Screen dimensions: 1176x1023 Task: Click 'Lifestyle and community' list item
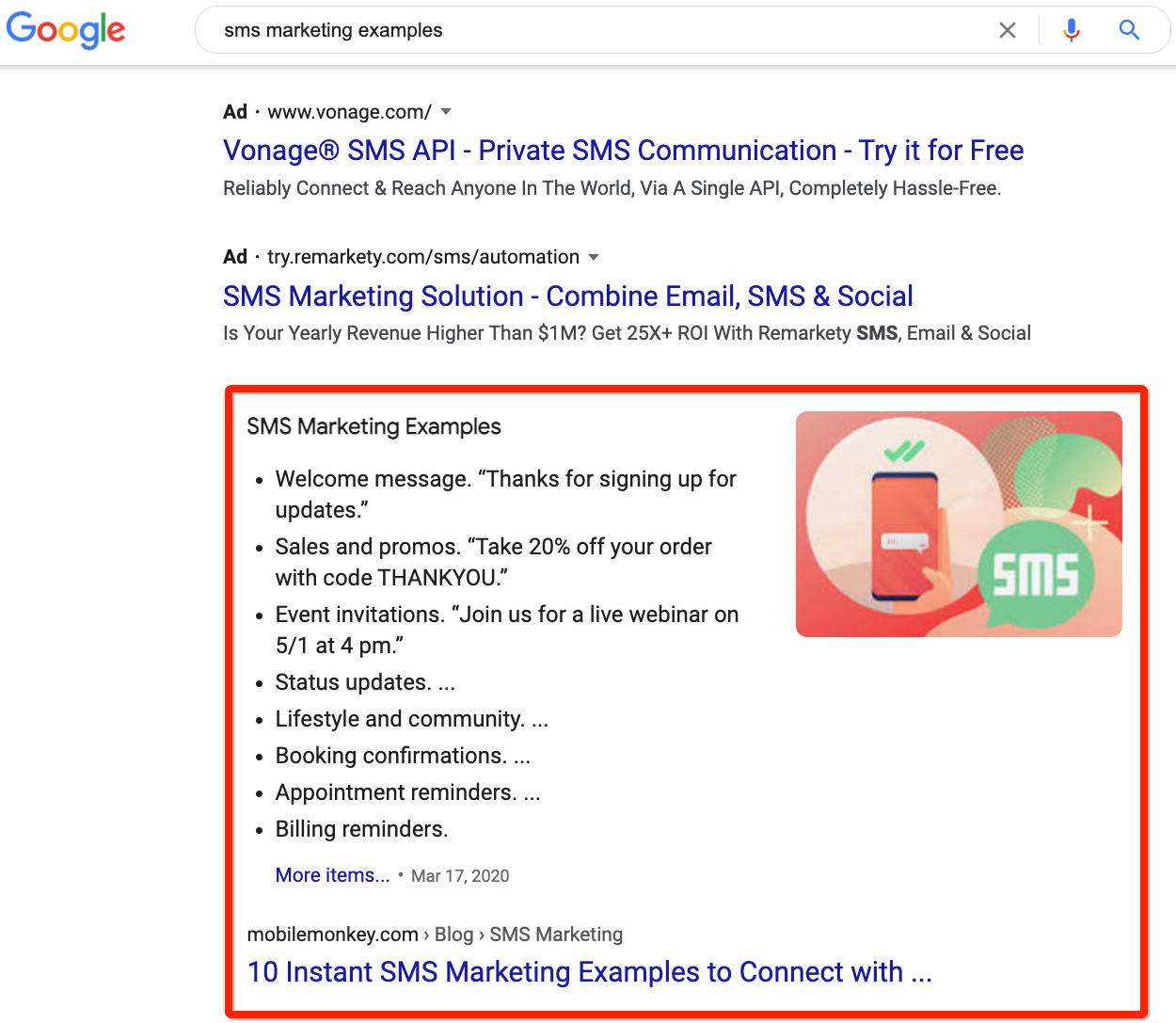(x=411, y=719)
